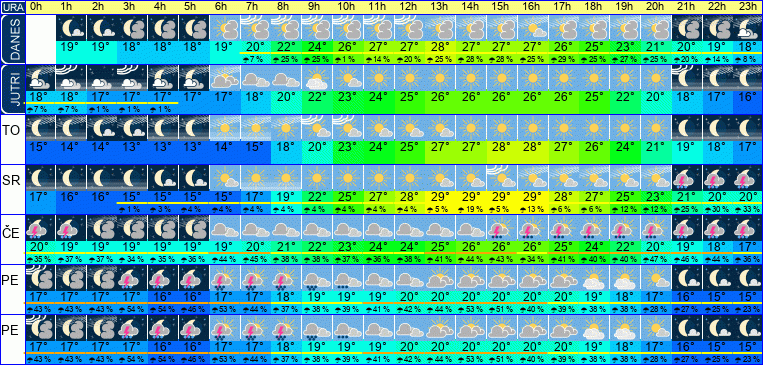Select the SR day label
This screenshot has width=763, height=365.
[x=11, y=181]
